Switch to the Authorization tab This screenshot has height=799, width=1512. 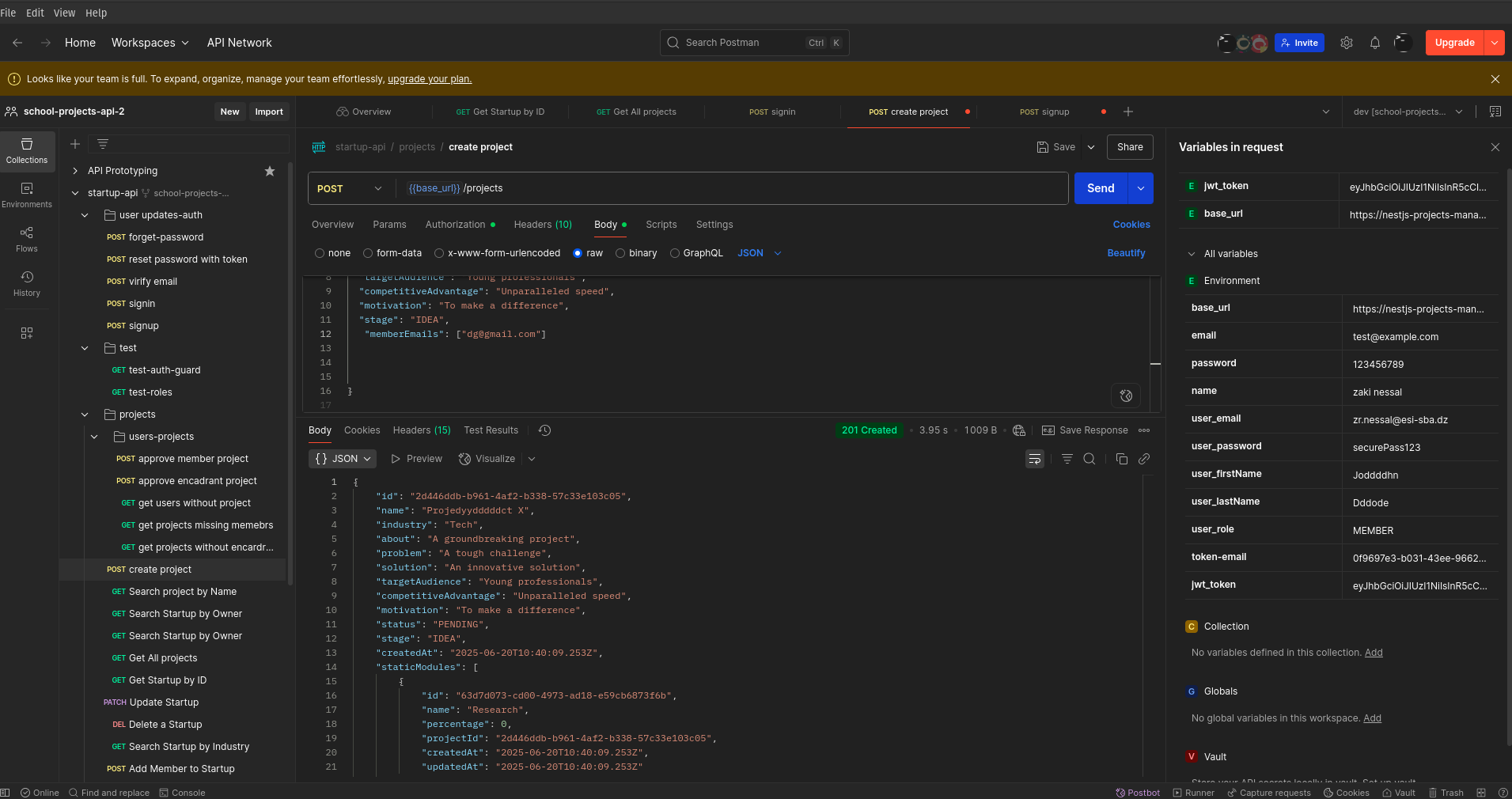[460, 225]
